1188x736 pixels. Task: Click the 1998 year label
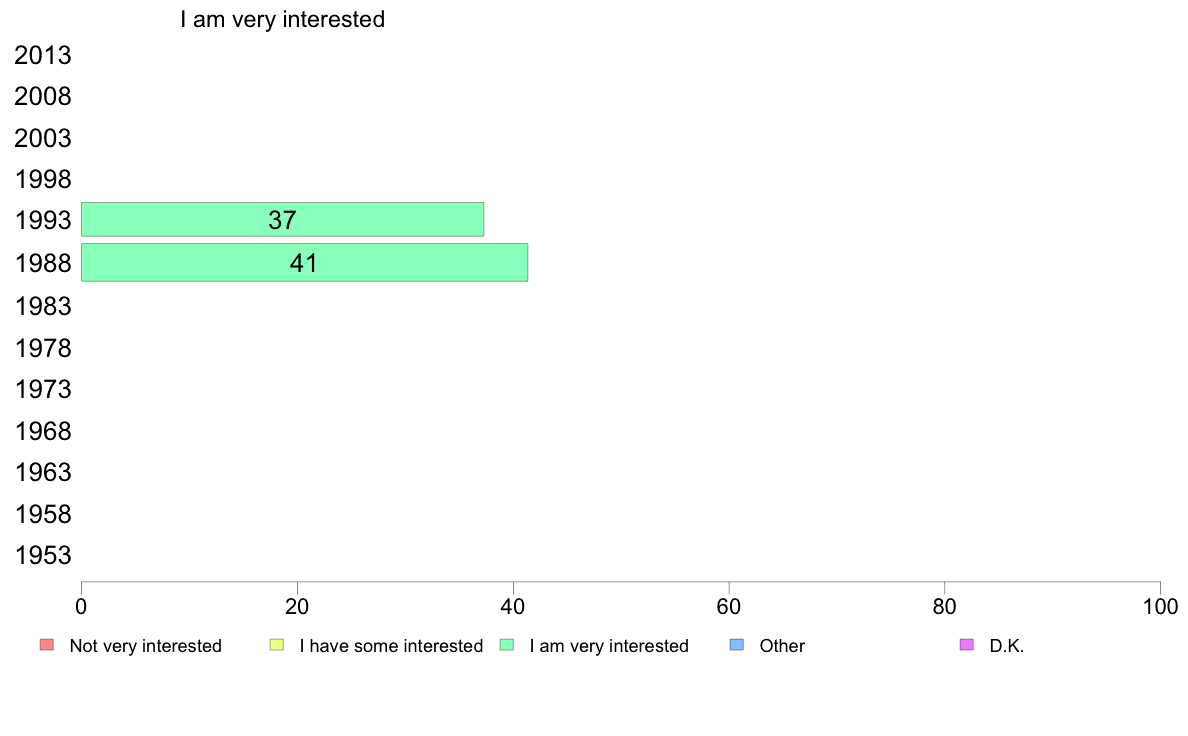pyautogui.click(x=43, y=180)
